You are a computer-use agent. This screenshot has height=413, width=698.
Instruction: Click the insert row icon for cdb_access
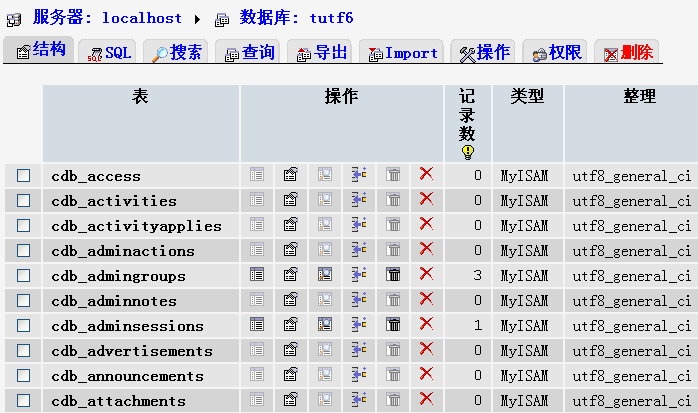pos(359,174)
